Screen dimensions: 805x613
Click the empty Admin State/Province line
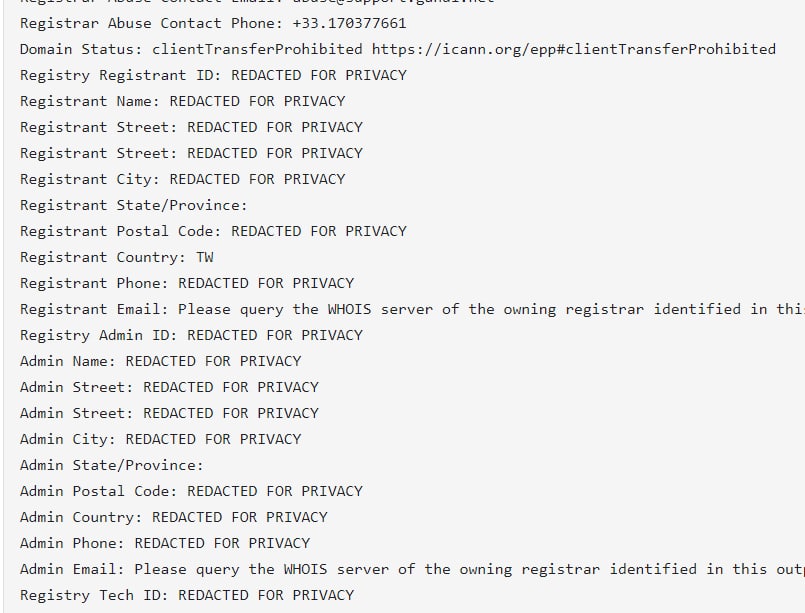(x=111, y=465)
